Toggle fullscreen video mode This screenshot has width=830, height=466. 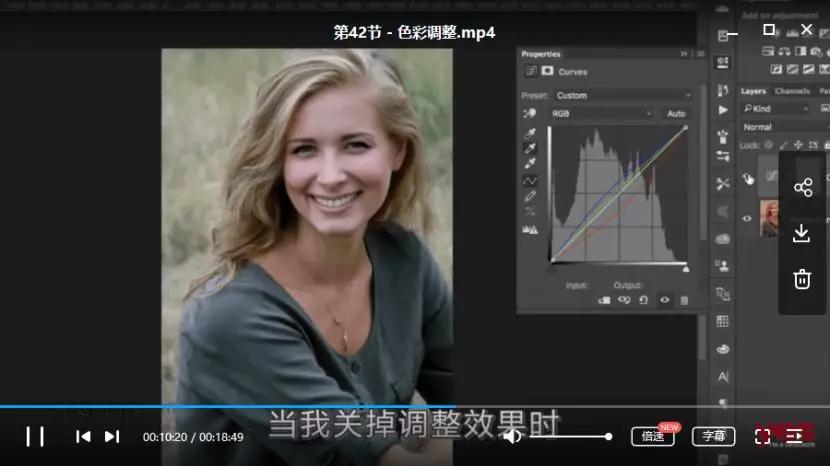tap(762, 436)
